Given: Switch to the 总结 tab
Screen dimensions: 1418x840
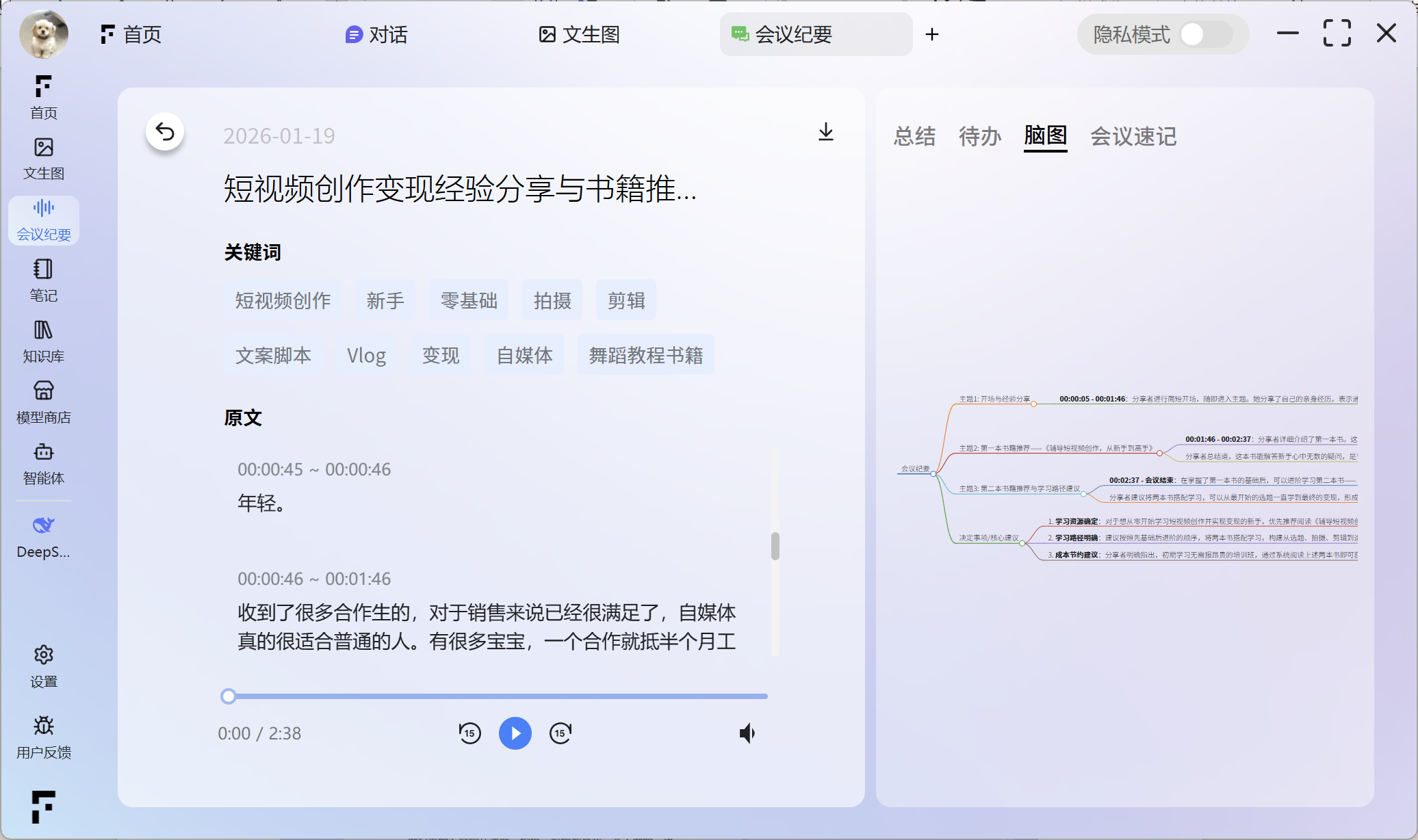Looking at the screenshot, I should point(914,136).
